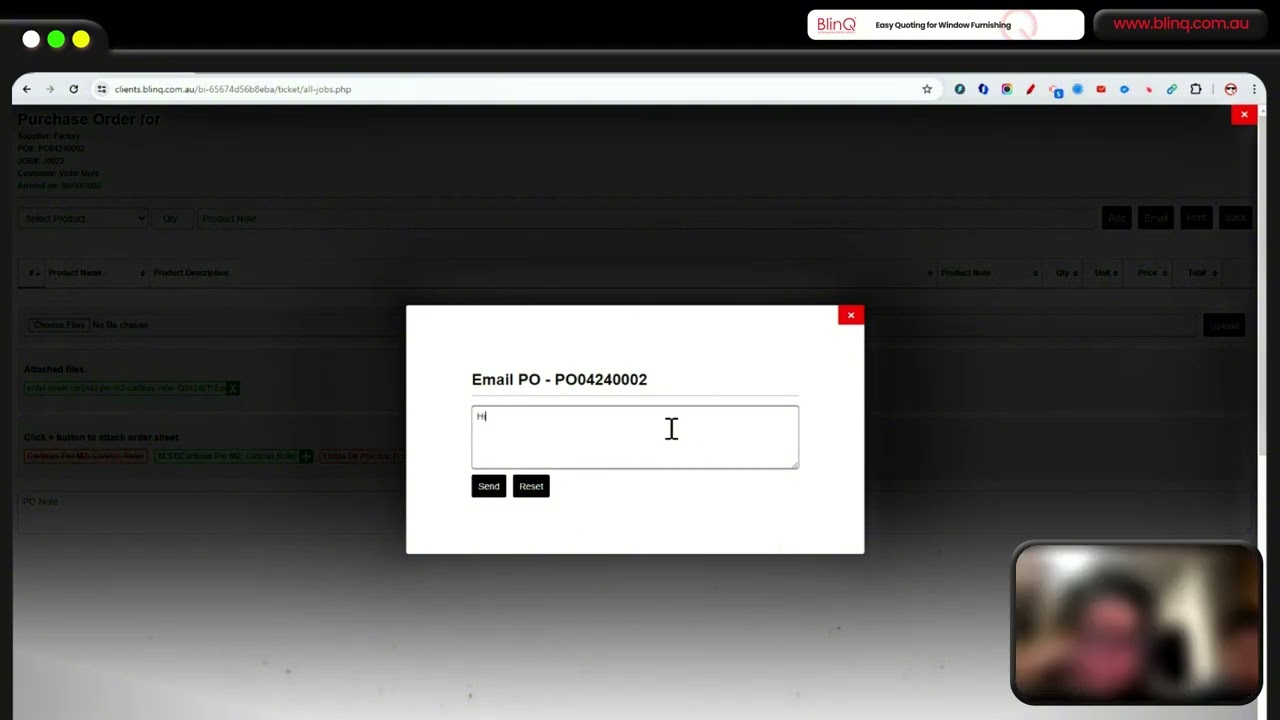Click the Choose Files button
The height and width of the screenshot is (720, 1280).
[58, 325]
